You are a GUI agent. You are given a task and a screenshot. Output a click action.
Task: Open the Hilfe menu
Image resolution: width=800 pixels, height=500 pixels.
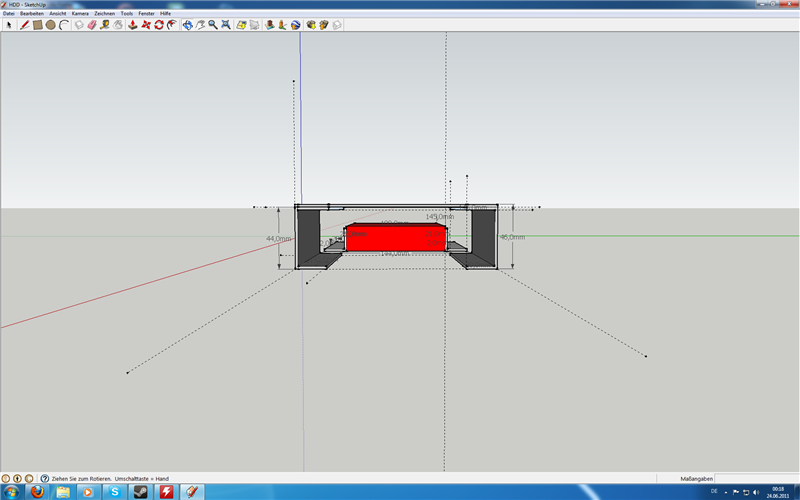click(x=165, y=14)
